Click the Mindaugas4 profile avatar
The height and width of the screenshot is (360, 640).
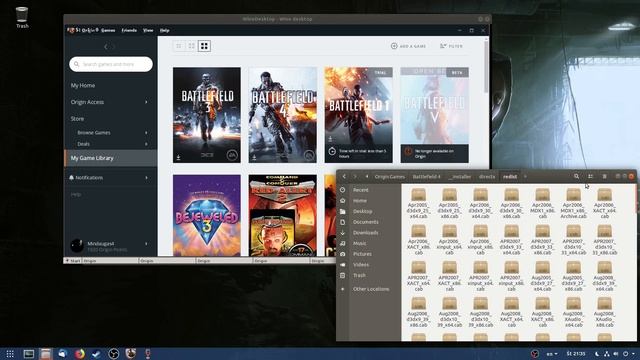click(77, 245)
